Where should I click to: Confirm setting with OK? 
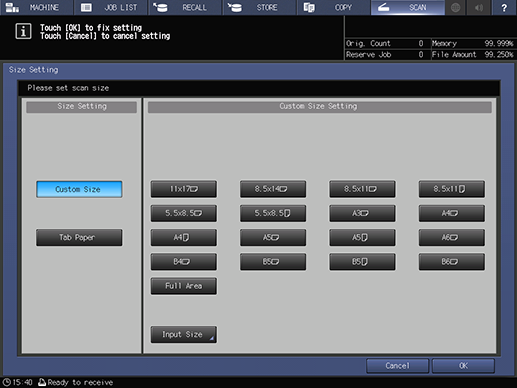tap(463, 366)
